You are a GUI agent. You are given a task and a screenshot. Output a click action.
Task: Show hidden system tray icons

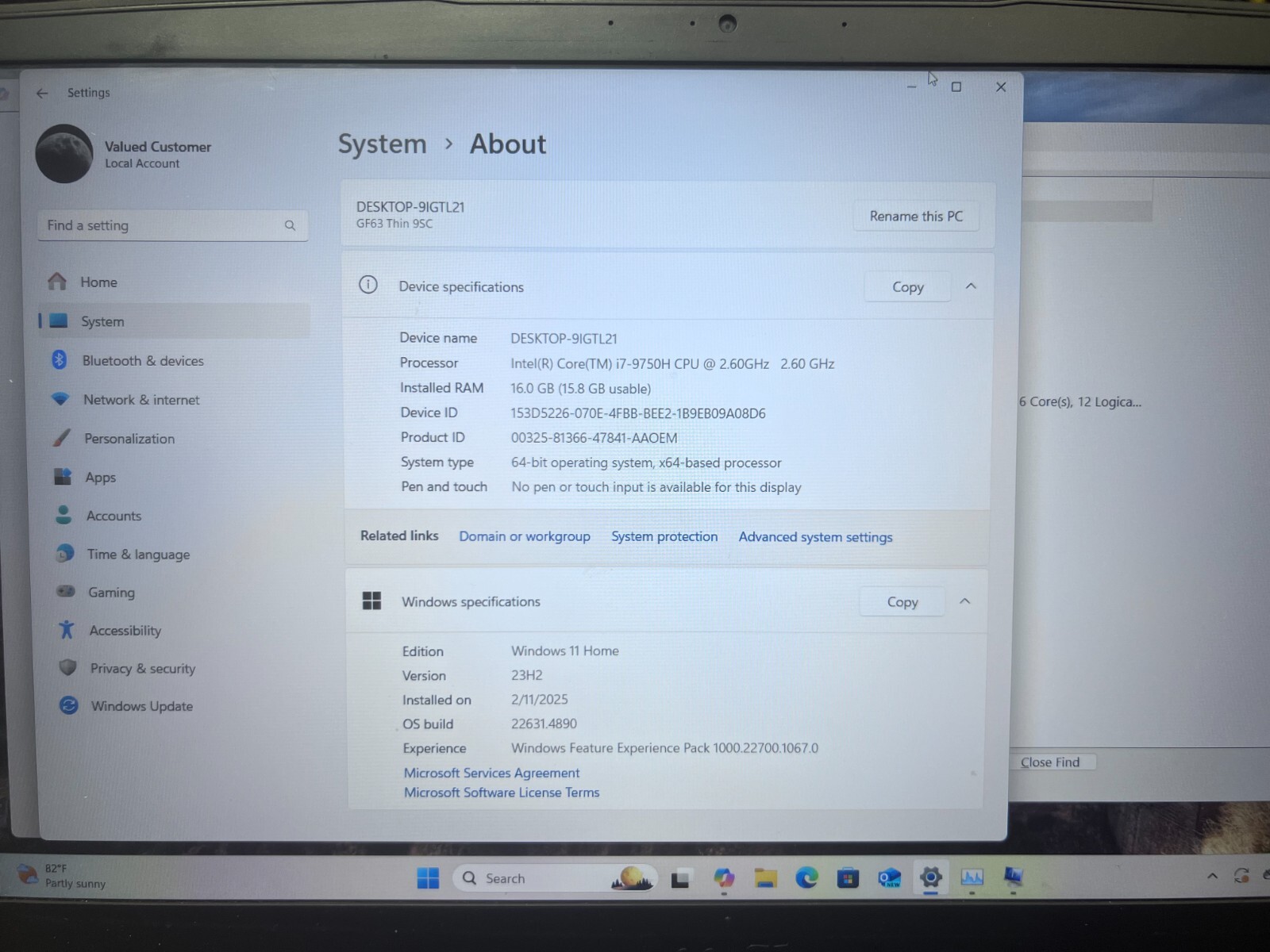point(1212,877)
